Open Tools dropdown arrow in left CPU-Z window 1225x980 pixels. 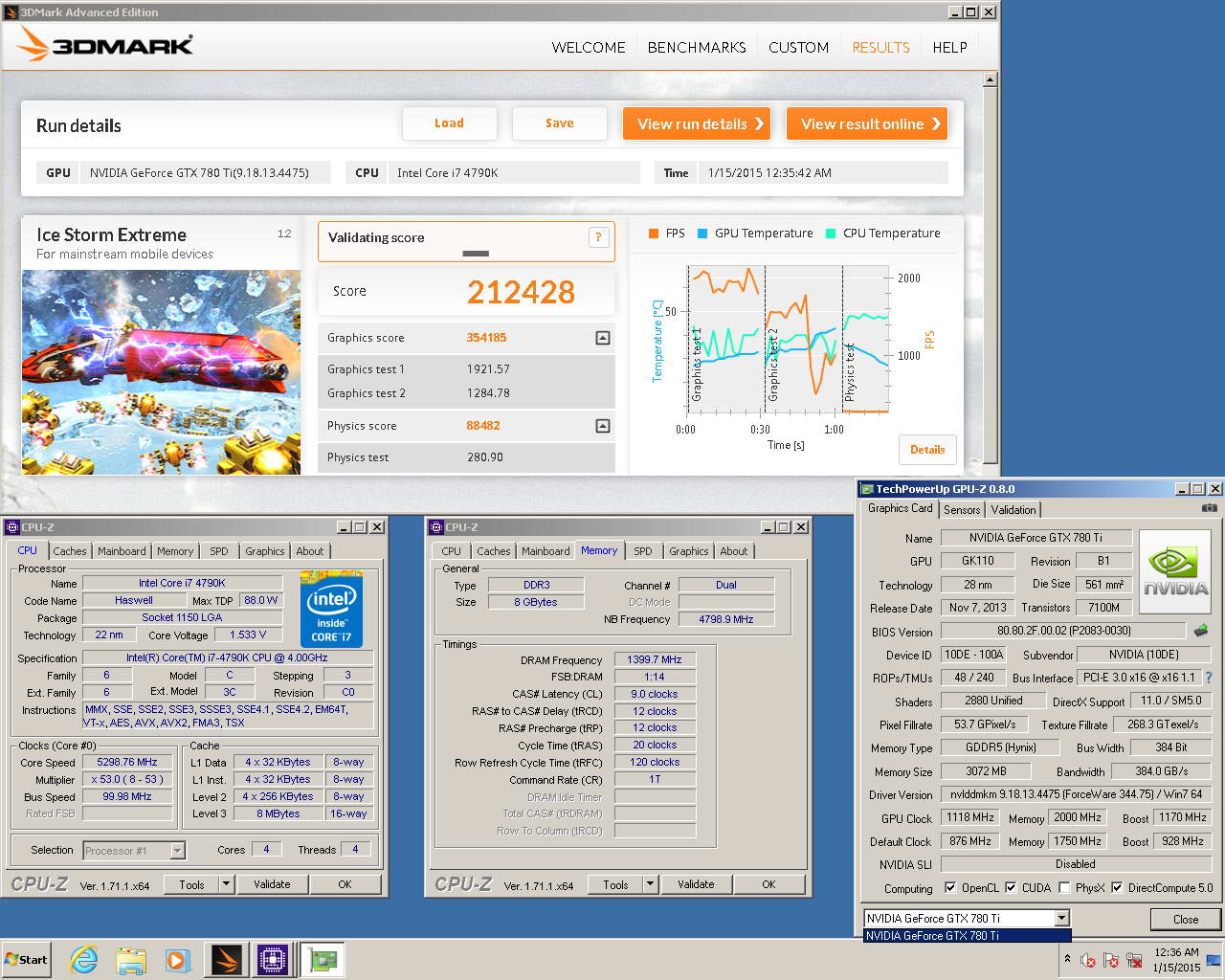point(227,884)
